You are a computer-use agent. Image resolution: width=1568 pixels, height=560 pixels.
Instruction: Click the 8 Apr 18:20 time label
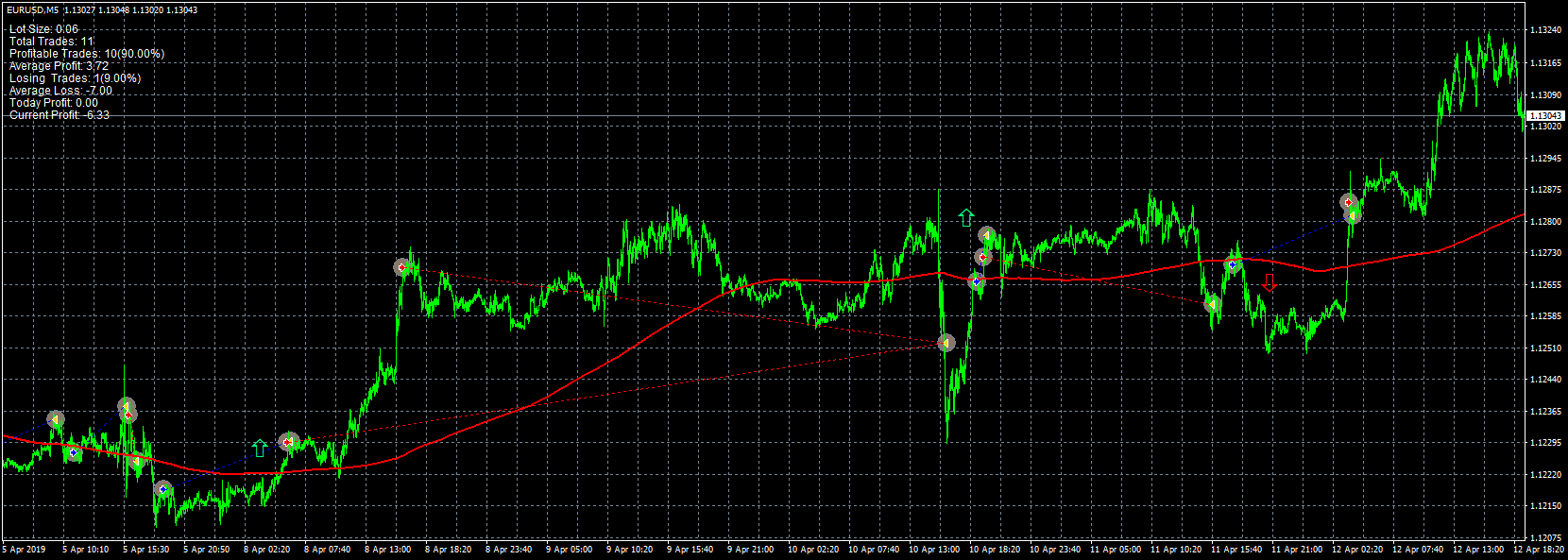click(x=449, y=550)
